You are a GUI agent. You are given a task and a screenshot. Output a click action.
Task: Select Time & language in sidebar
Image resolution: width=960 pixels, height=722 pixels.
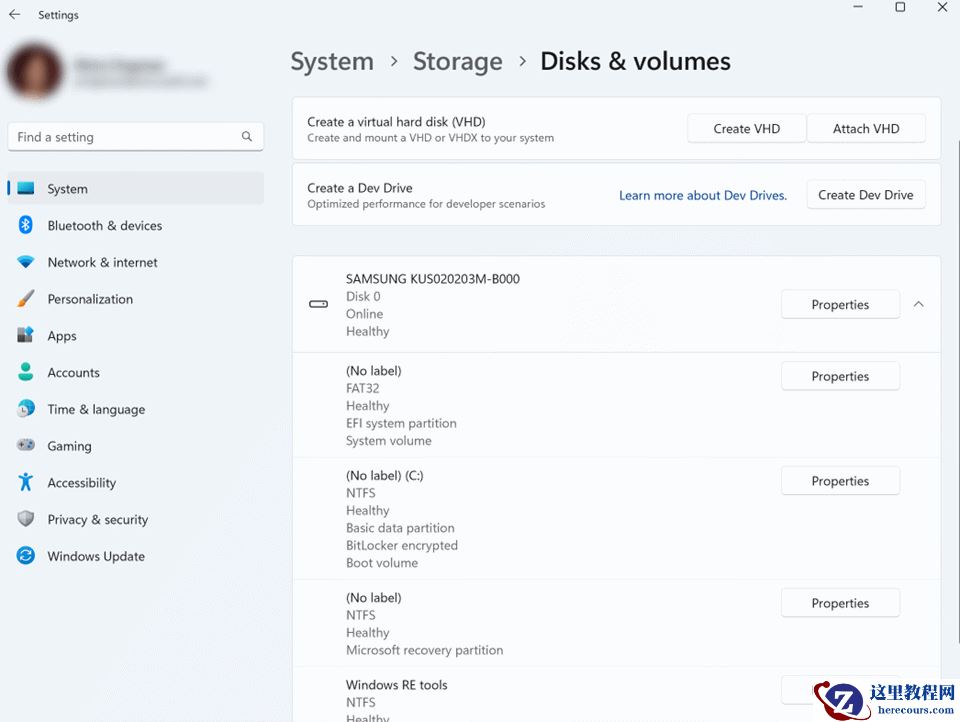point(96,410)
